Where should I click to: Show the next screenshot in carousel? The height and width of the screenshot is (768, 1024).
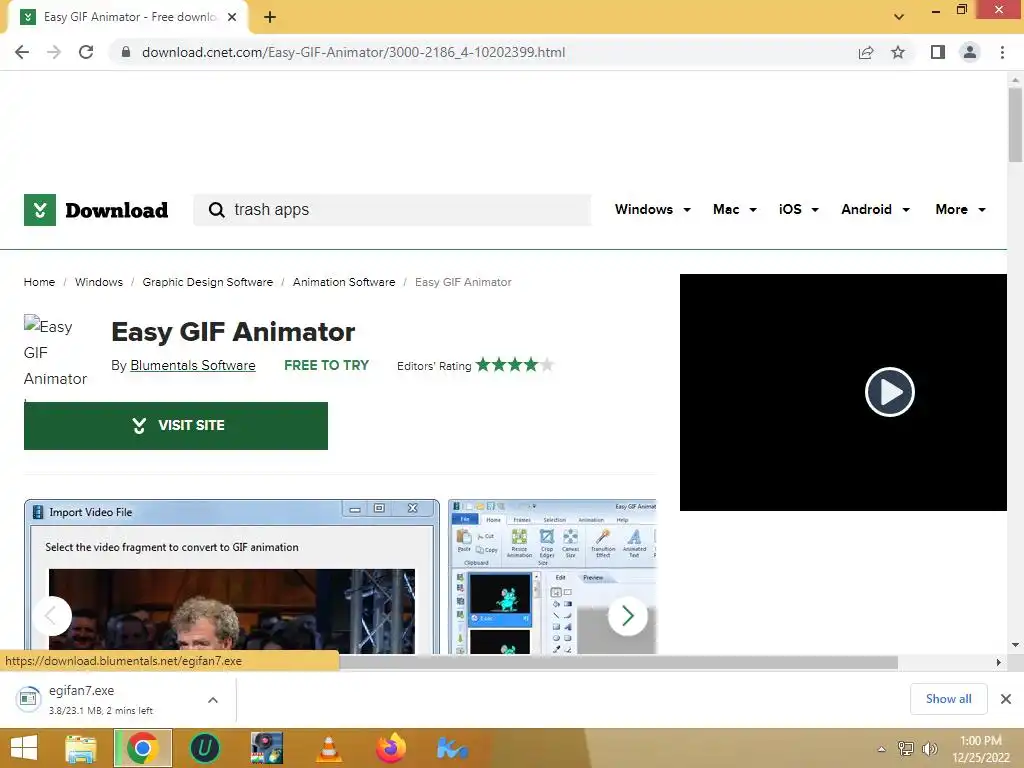(628, 616)
